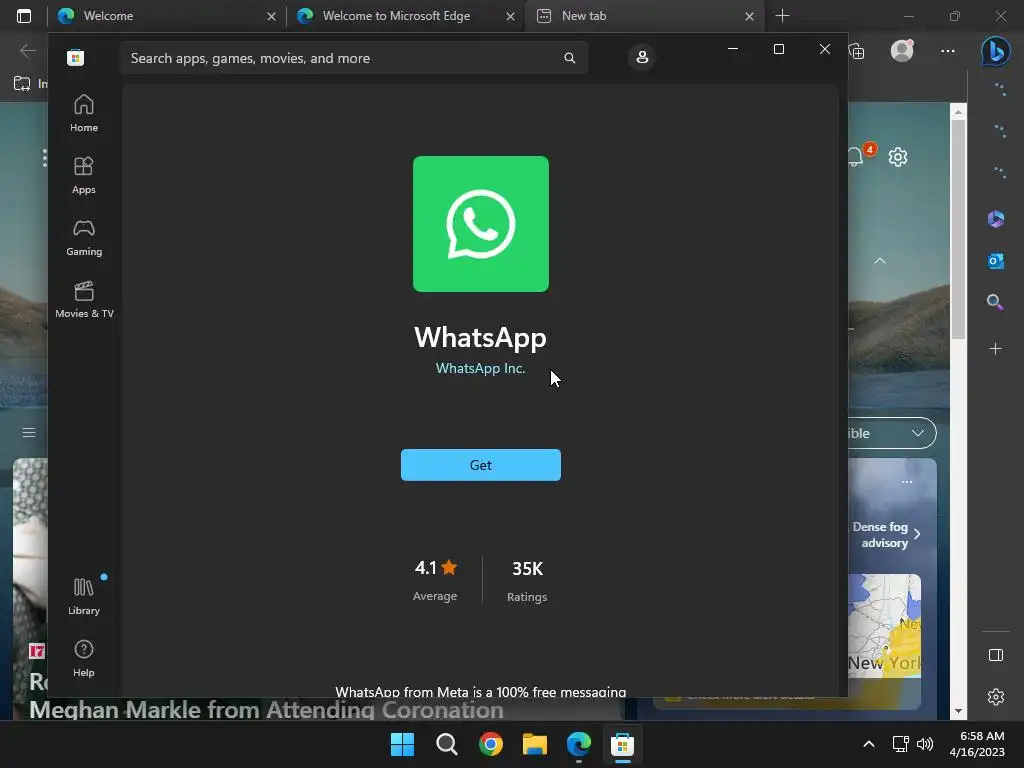Open the Windows Start menu
This screenshot has width=1024, height=768.
[x=402, y=744]
